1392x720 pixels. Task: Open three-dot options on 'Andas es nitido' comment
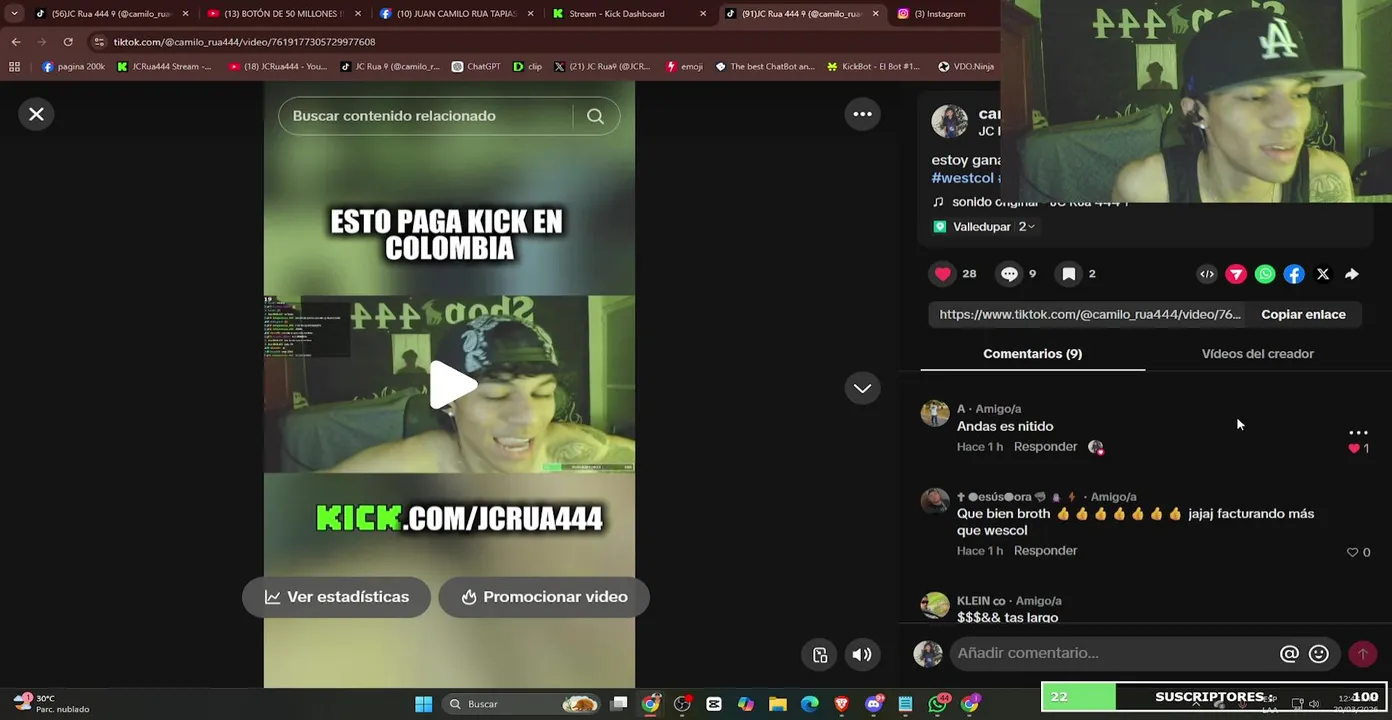[1357, 432]
